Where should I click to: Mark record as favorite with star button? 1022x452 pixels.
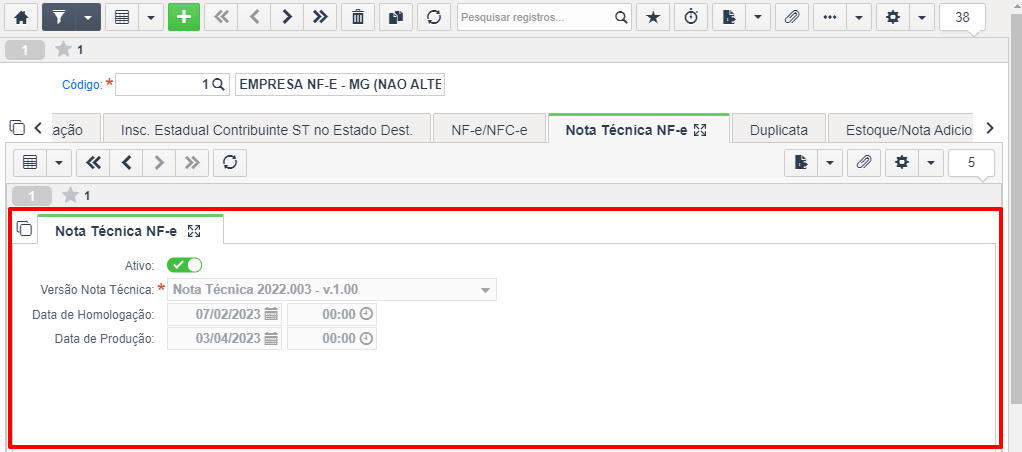652,18
